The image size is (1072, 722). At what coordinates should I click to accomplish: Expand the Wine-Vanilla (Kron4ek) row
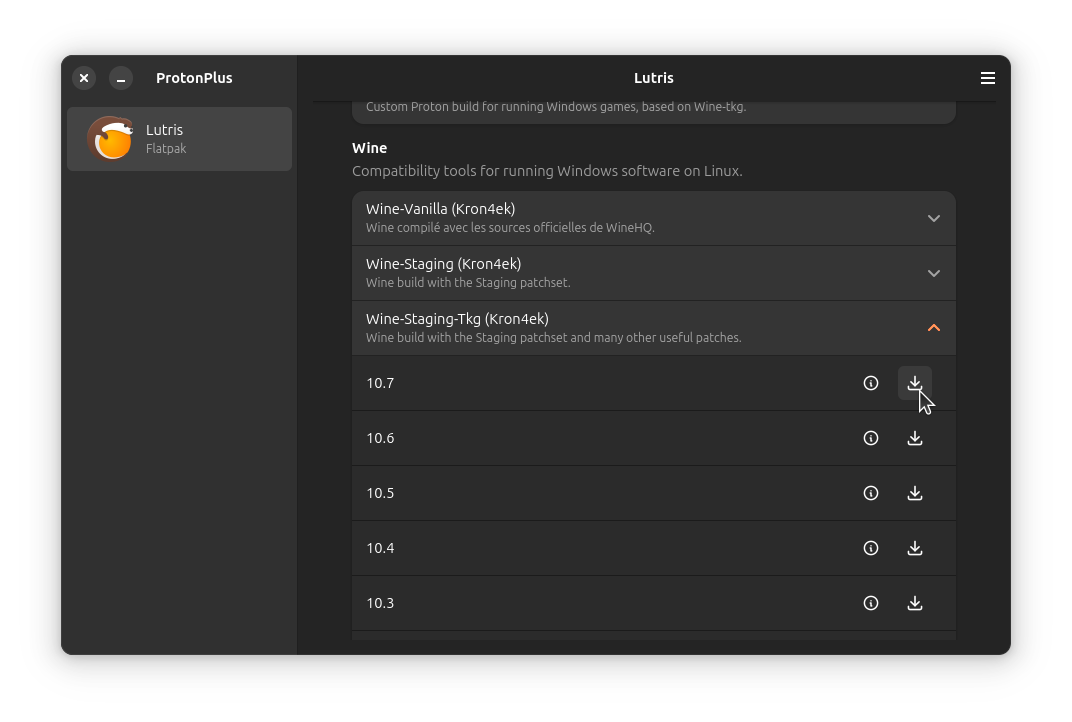click(x=654, y=218)
